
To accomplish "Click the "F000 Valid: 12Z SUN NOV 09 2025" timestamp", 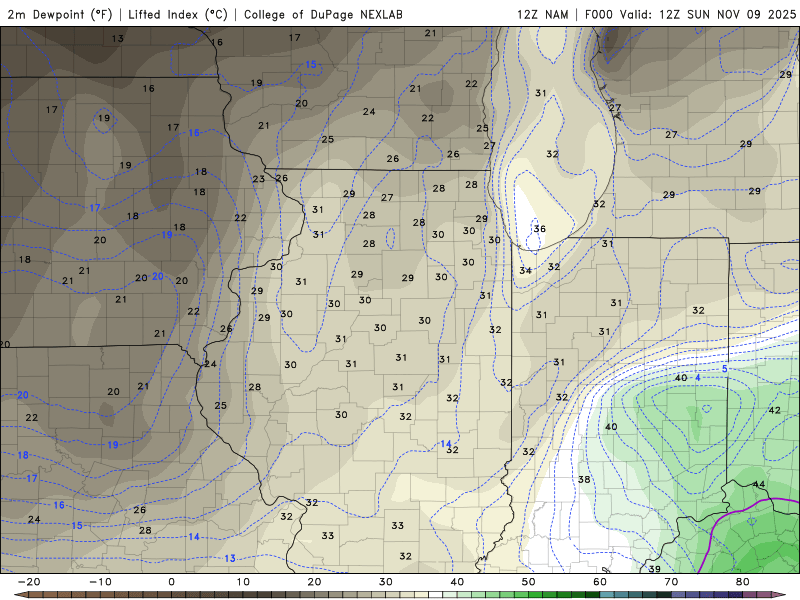I will tap(690, 14).
